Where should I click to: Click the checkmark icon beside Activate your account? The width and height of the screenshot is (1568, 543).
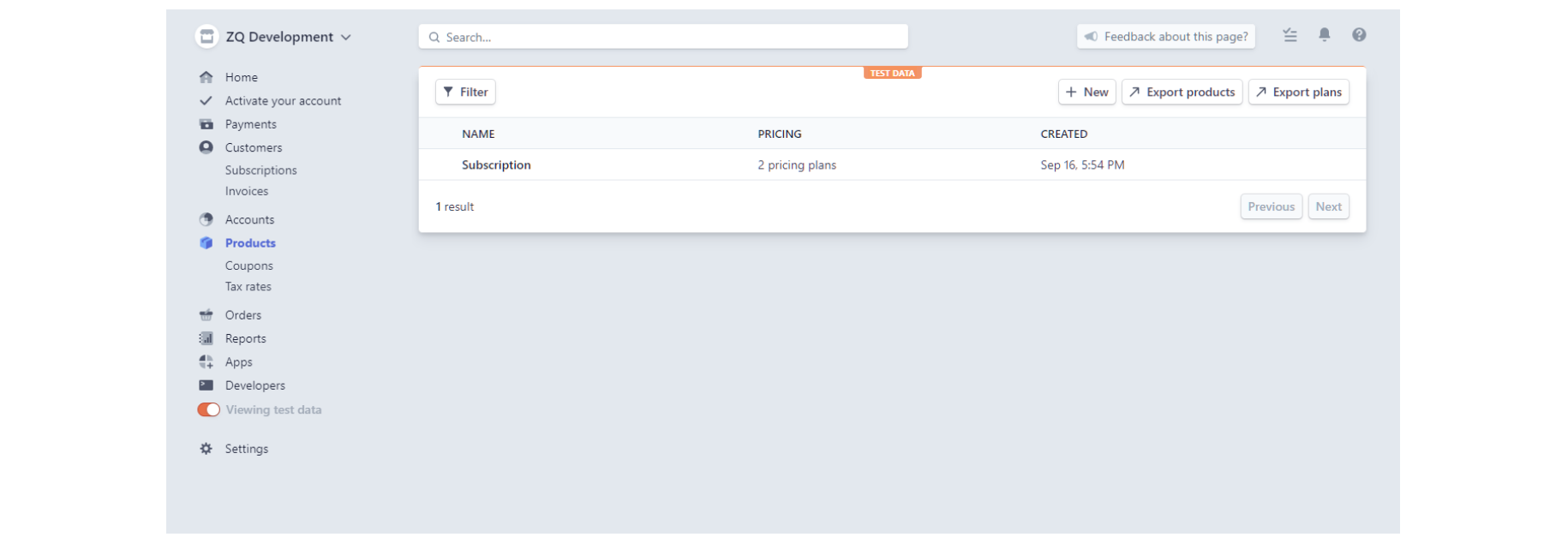pyautogui.click(x=206, y=100)
